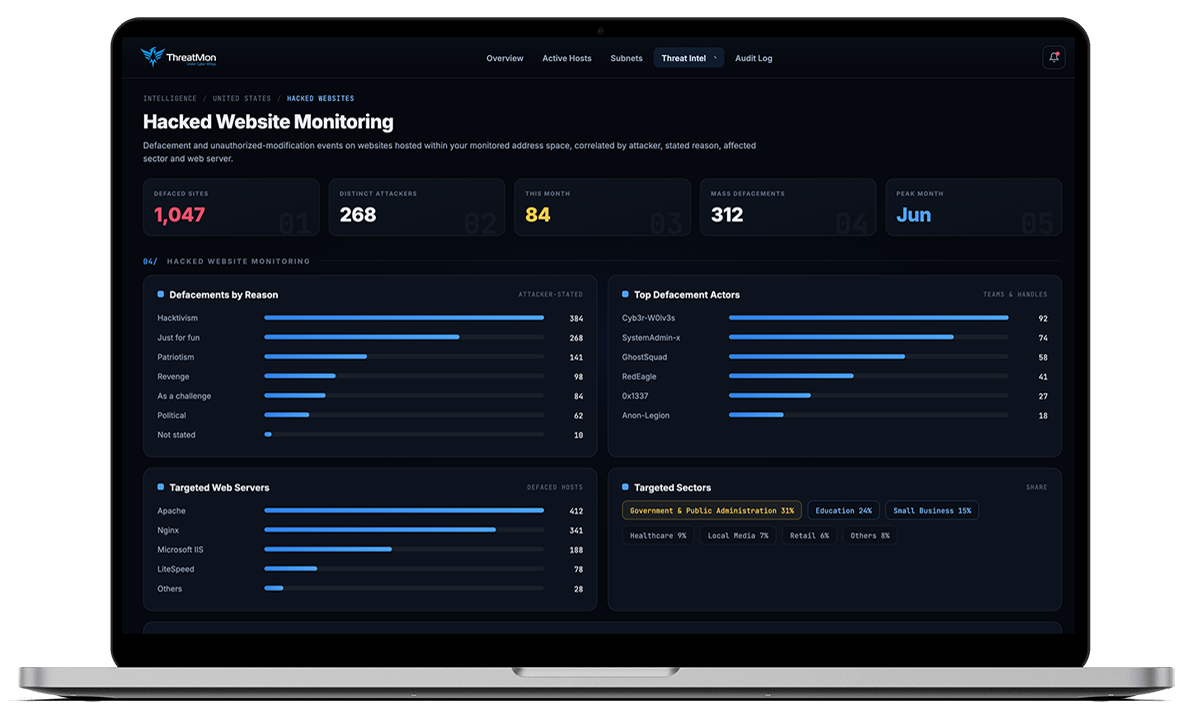Screen dimensions: 1200x716
Task: Click the United States breadcrumb link
Action: [x=242, y=99]
